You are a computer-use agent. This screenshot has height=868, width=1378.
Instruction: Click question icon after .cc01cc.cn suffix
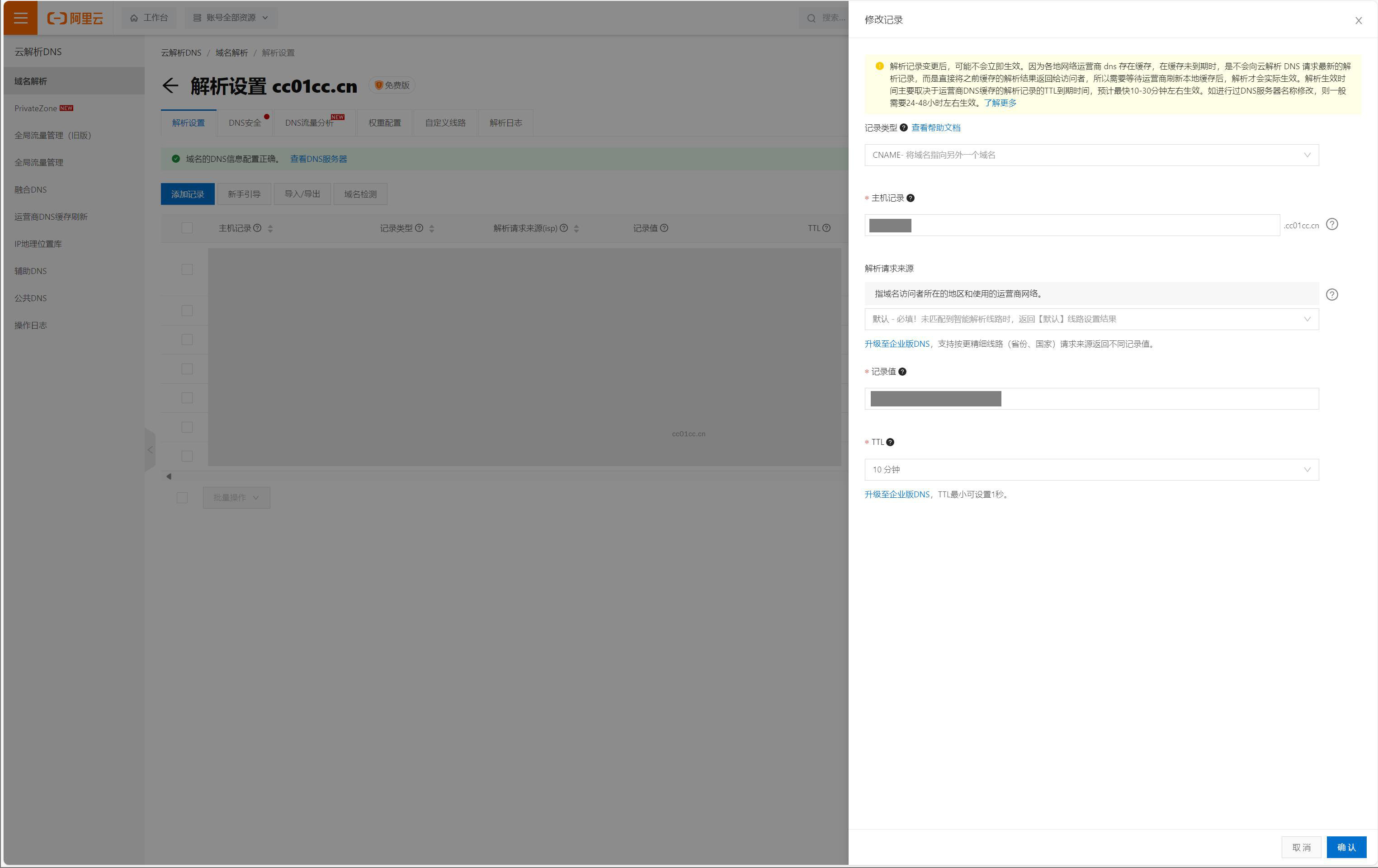(x=1331, y=224)
